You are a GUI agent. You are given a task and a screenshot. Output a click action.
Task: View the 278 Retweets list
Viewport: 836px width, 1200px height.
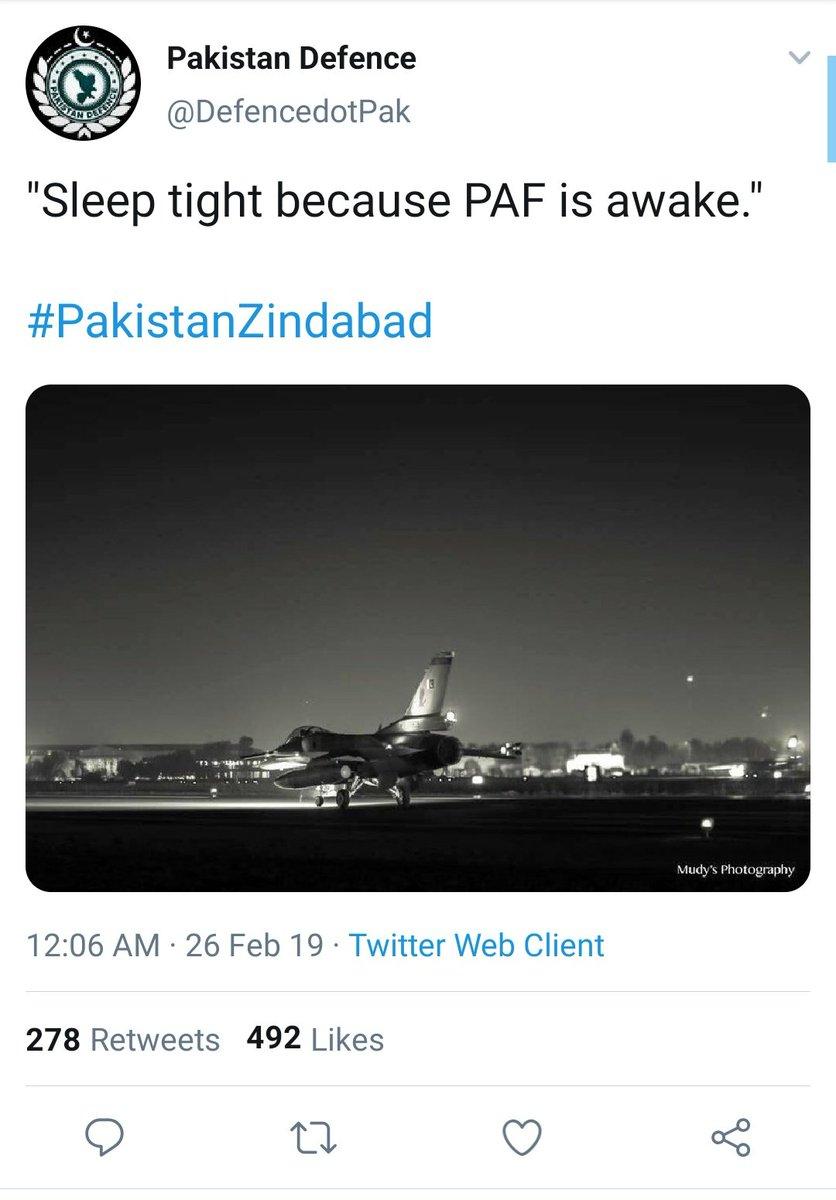coord(122,1039)
